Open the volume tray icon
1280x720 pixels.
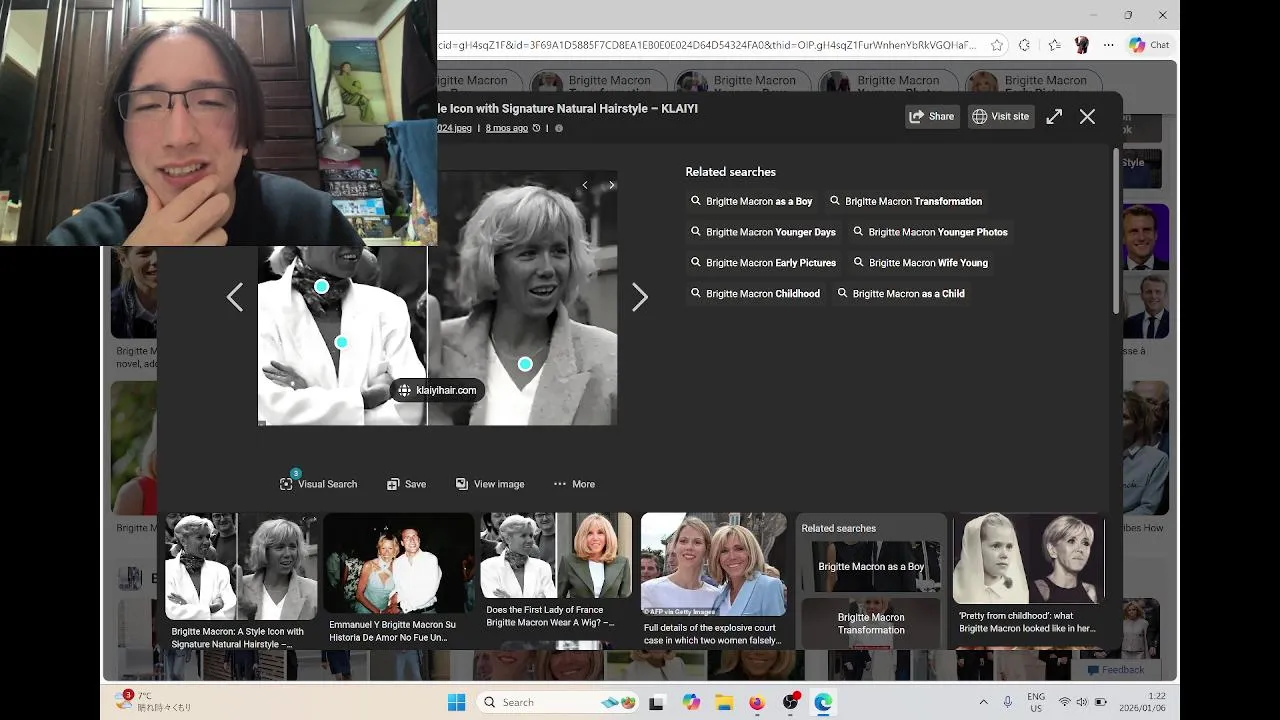point(1082,702)
